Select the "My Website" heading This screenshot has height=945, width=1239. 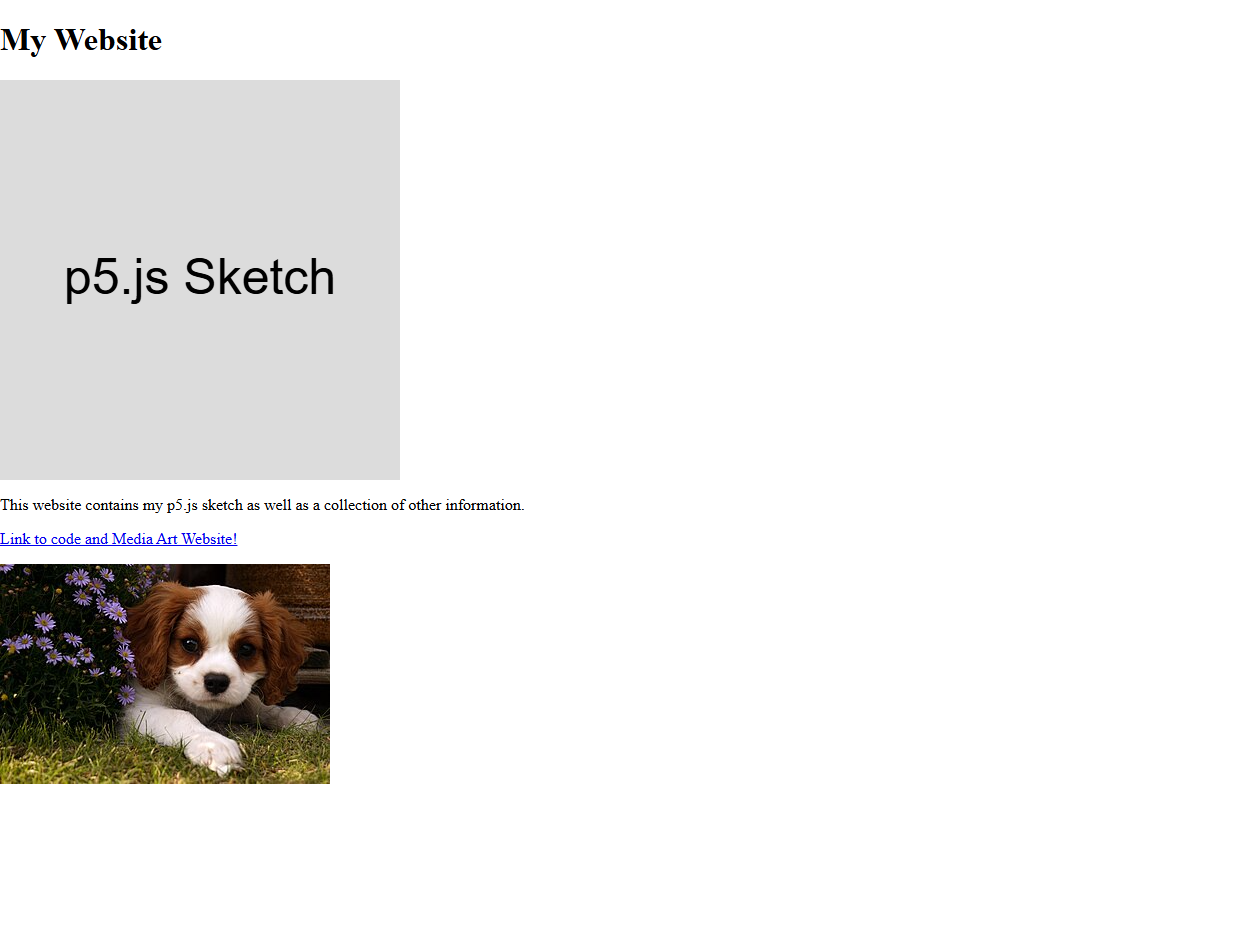tap(80, 40)
